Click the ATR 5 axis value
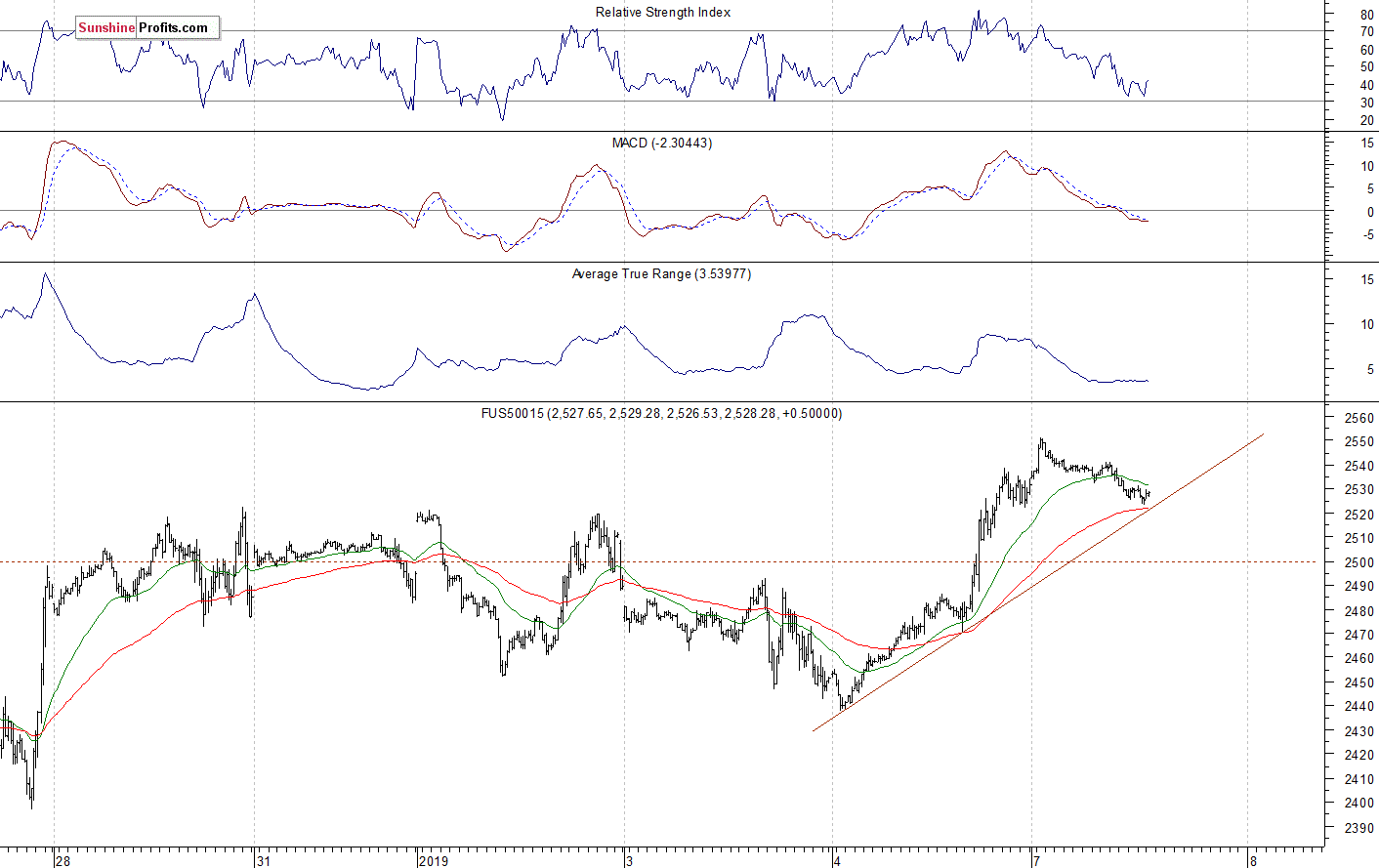Screen dimensions: 1379x868 tap(1369, 370)
